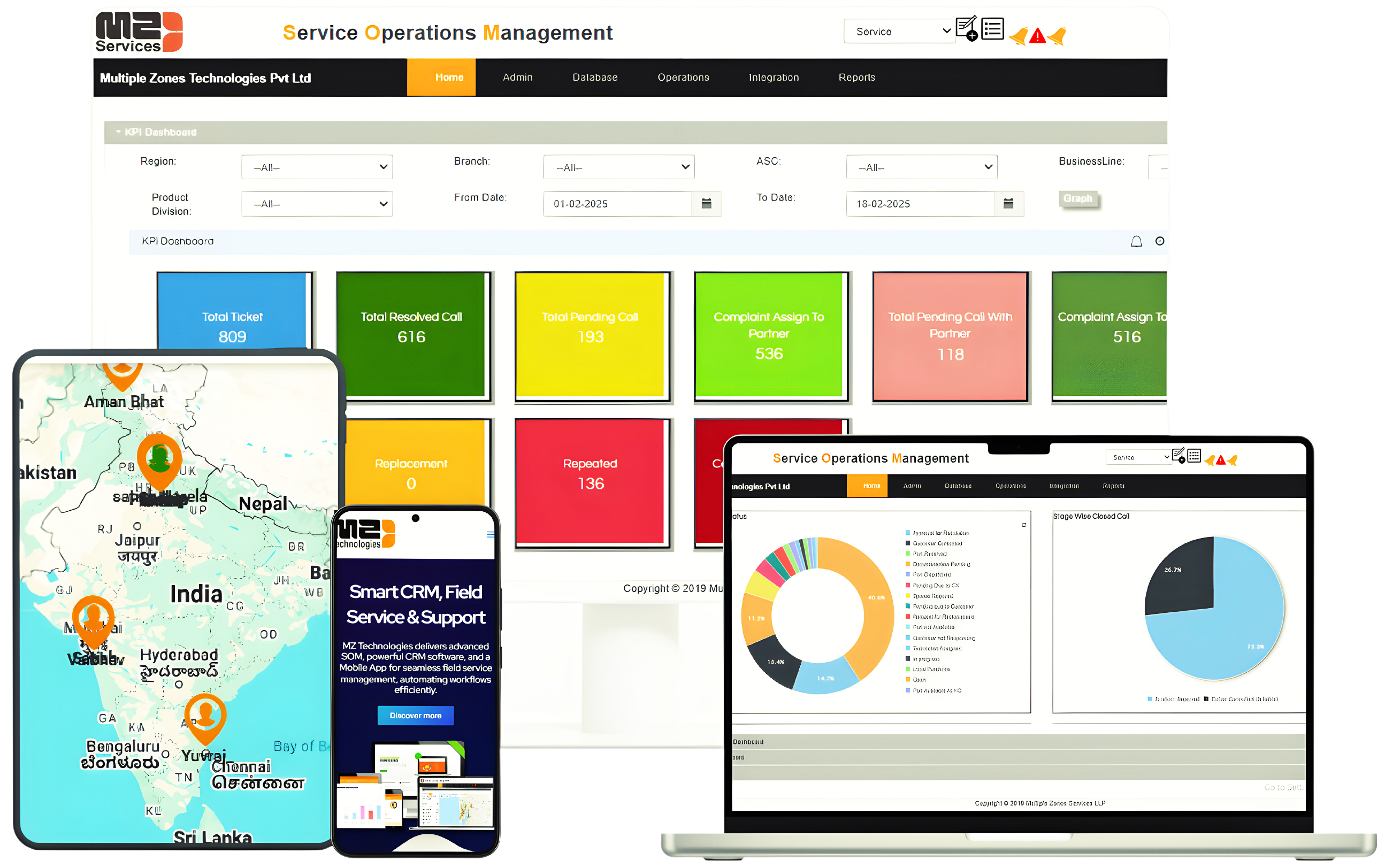Open the Service dropdown on laptop screen
The image size is (1385, 868).
click(1138, 457)
